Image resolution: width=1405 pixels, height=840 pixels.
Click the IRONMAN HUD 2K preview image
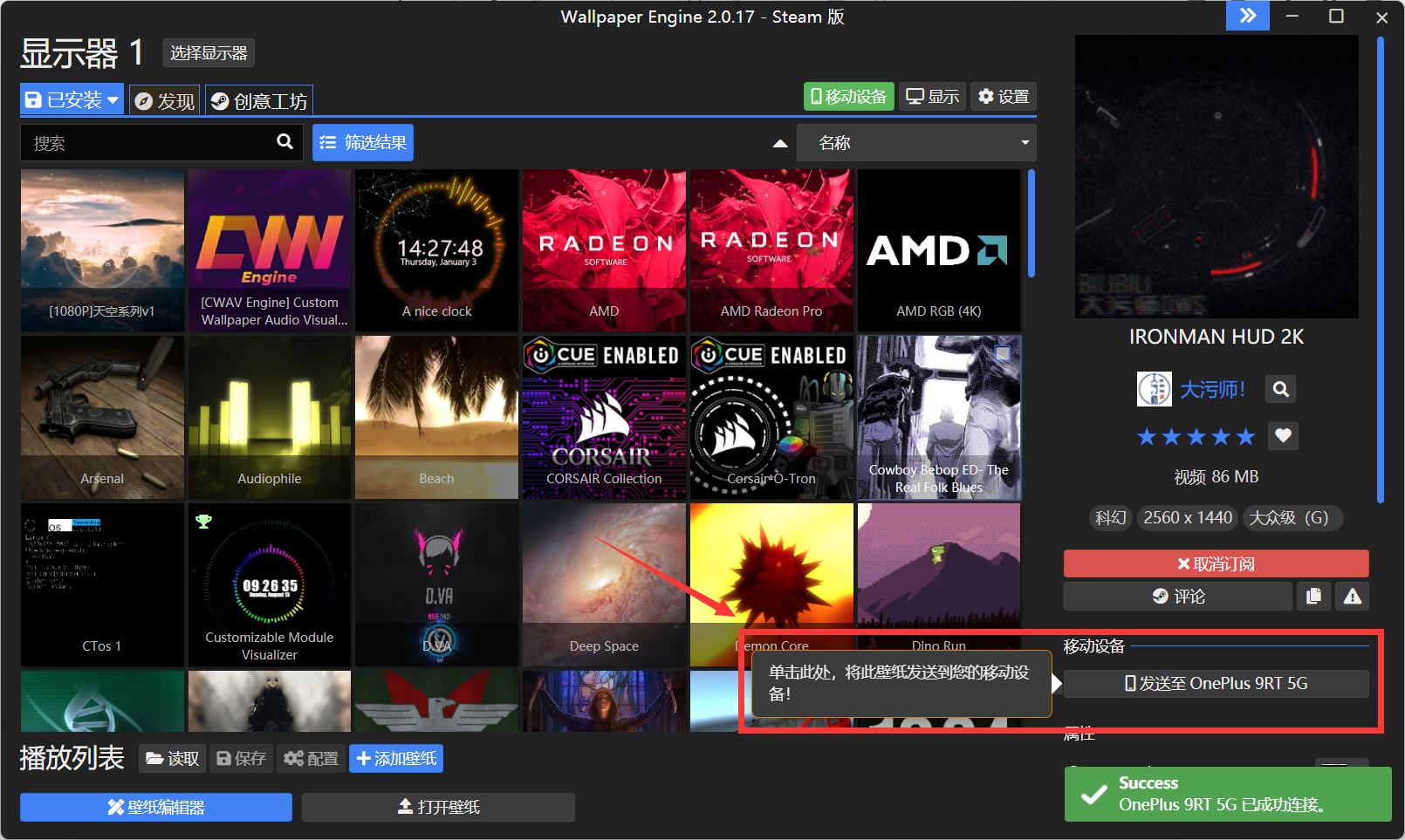(1217, 177)
